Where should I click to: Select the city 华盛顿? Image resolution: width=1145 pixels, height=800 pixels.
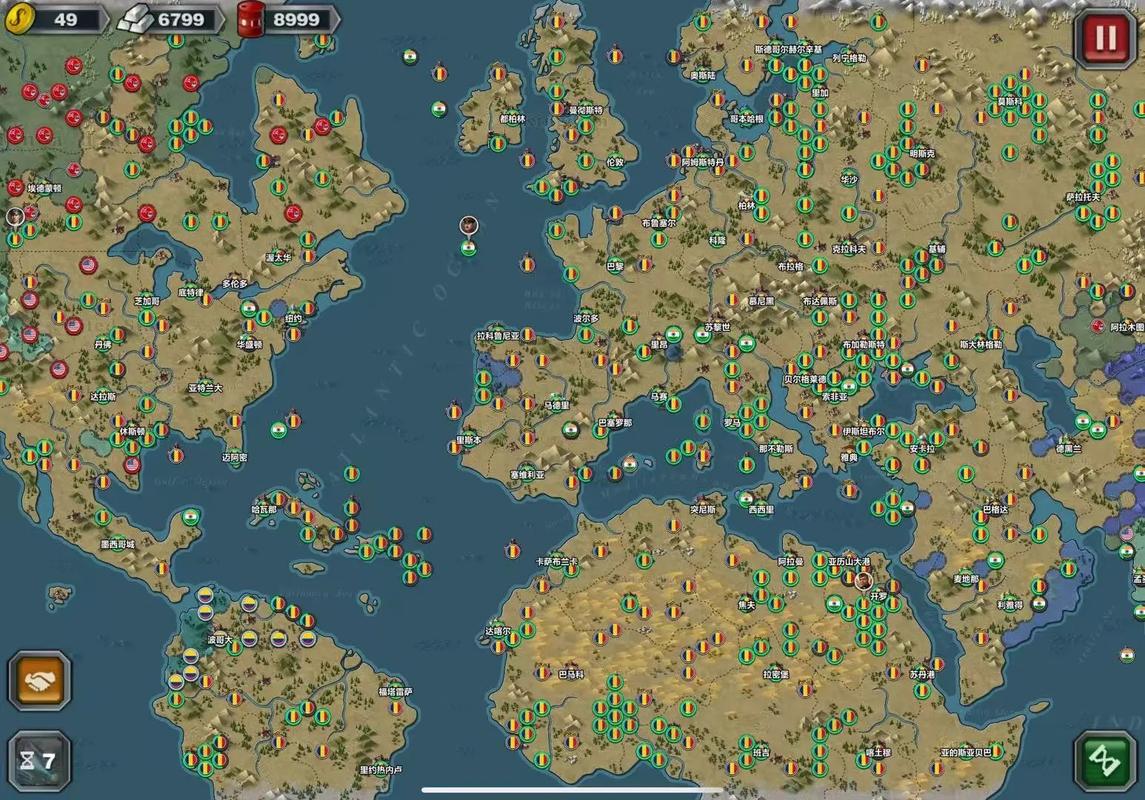(x=250, y=345)
